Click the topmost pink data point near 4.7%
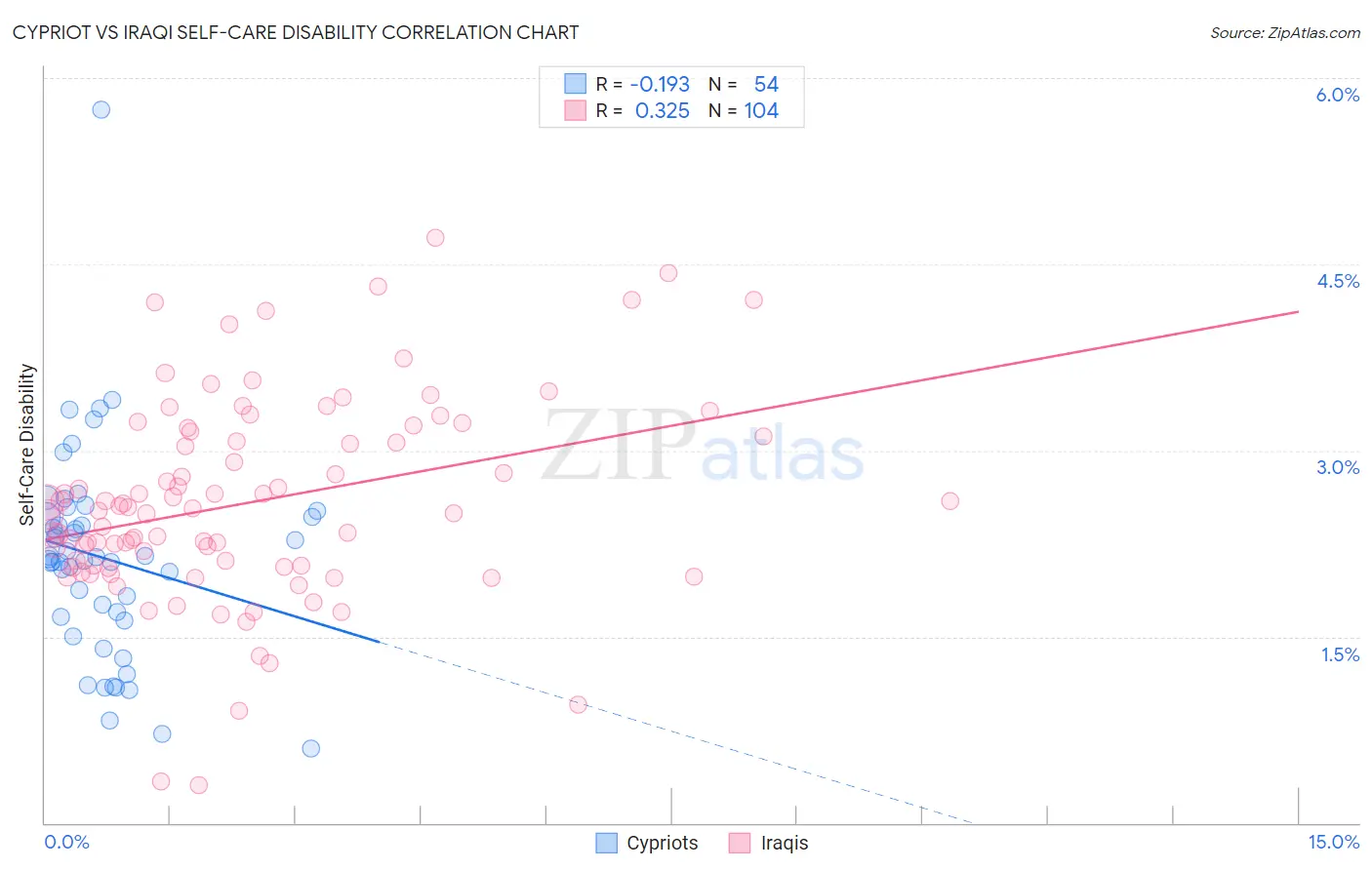The image size is (1372, 870). click(435, 238)
